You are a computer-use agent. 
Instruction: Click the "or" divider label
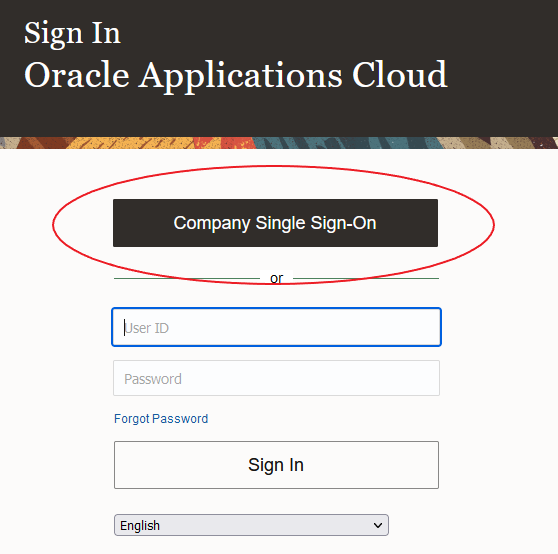[x=277, y=278]
